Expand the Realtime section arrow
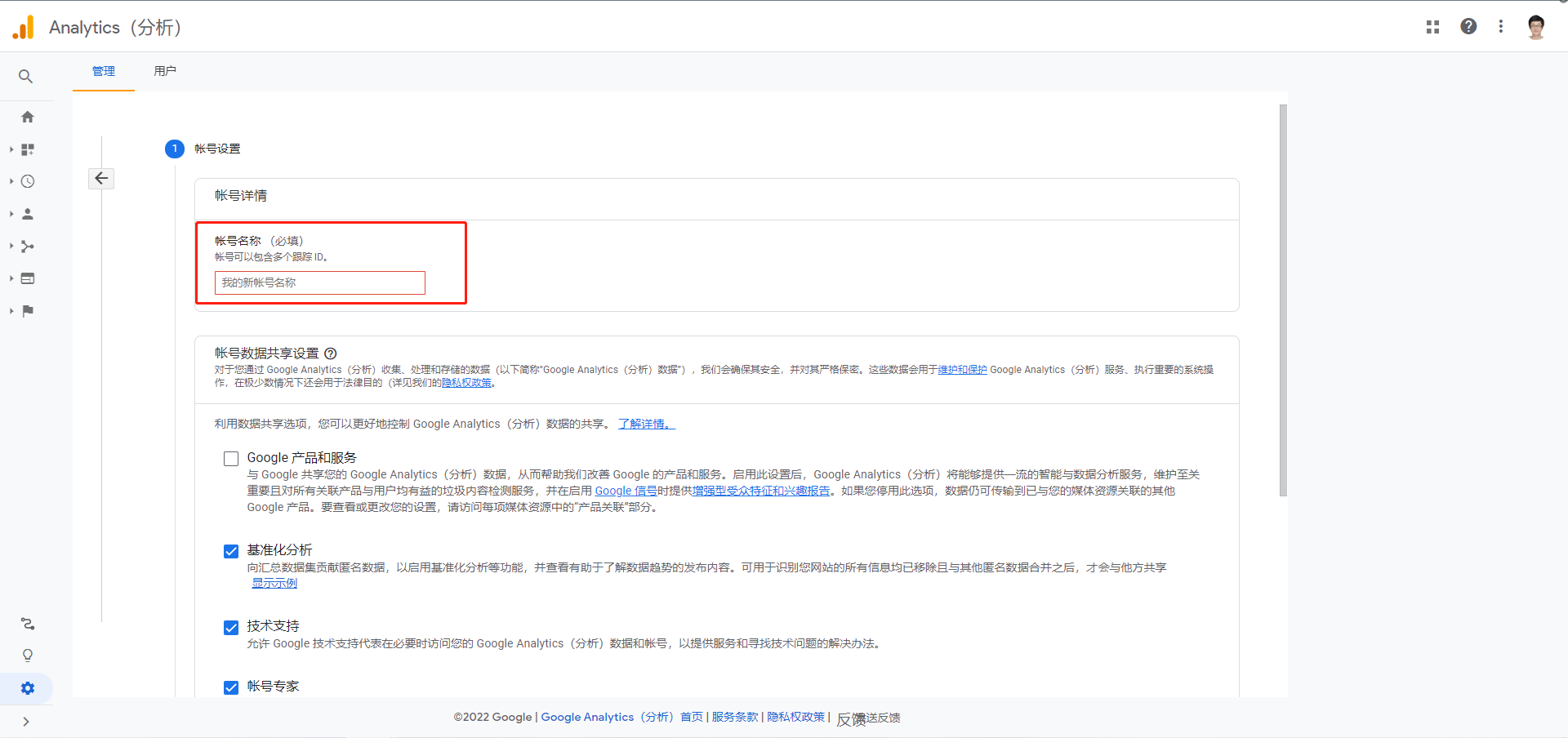The width and height of the screenshot is (1568, 738). 11,181
